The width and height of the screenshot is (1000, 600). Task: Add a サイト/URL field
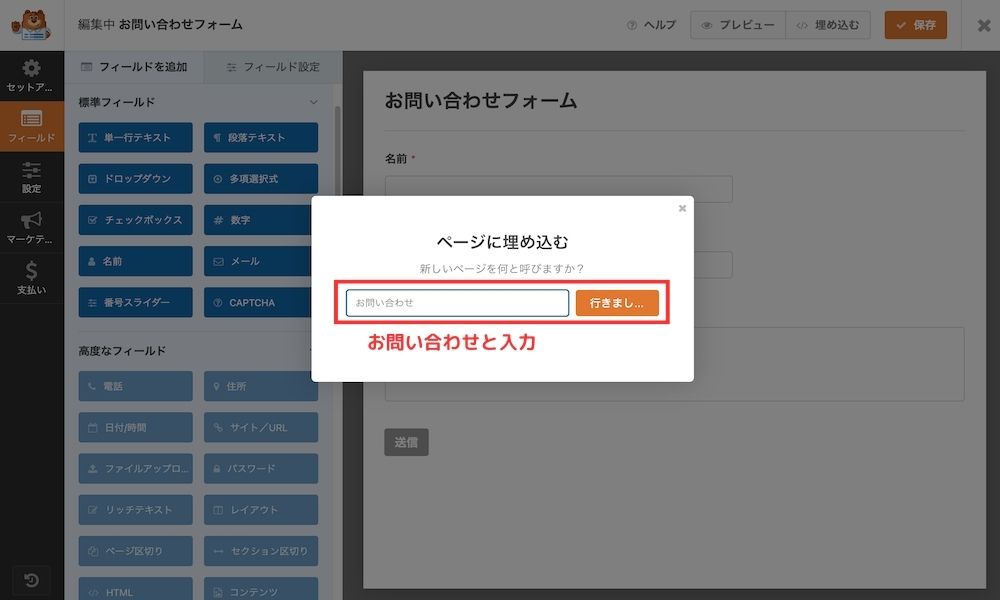[261, 427]
